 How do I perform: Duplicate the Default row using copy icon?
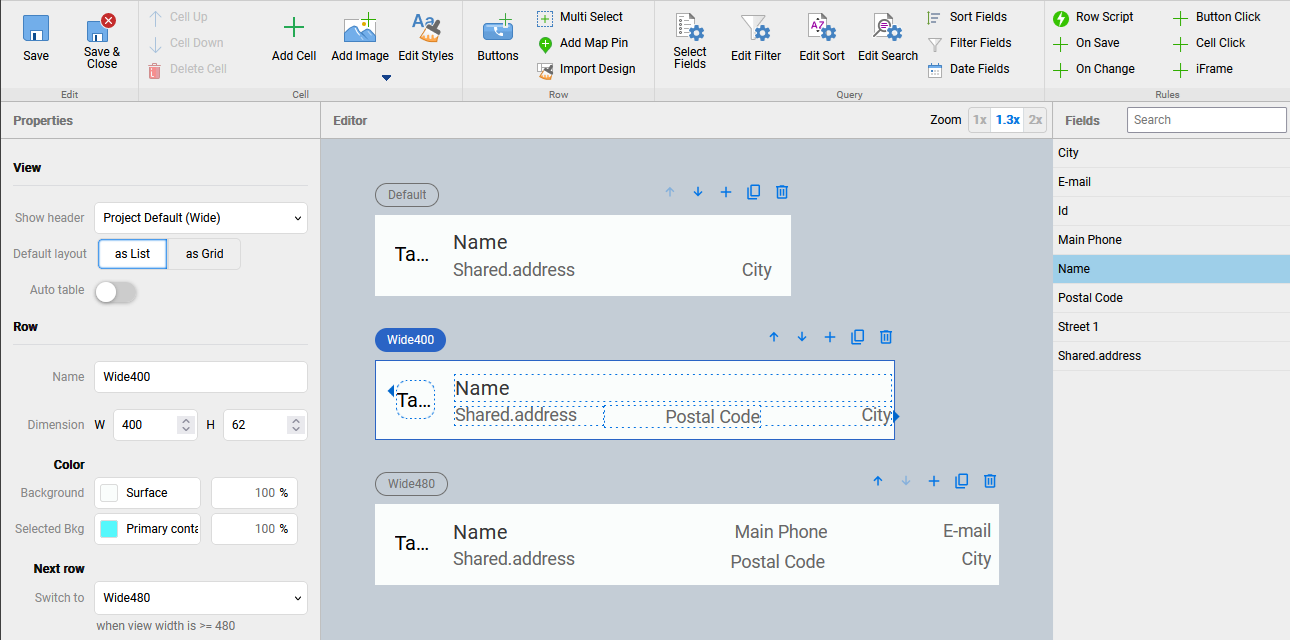[x=754, y=192]
